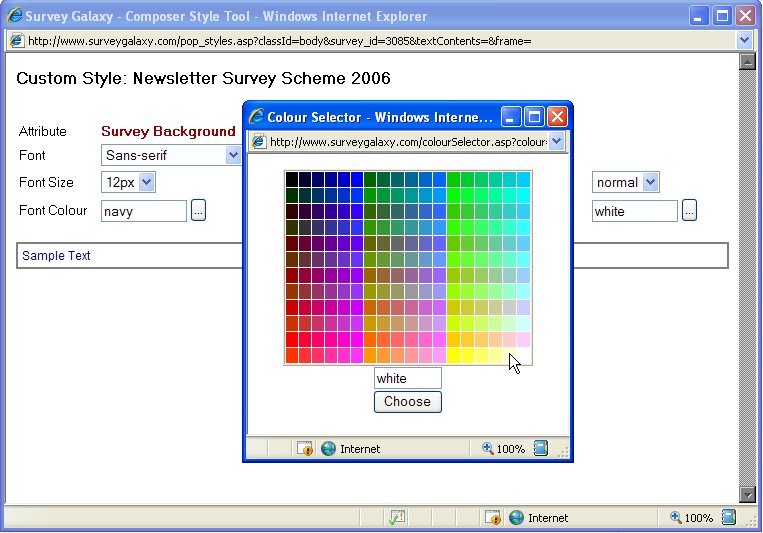Click zoom magnifier icon in Colour Selector status bar
763x533 pixels.
click(488, 447)
